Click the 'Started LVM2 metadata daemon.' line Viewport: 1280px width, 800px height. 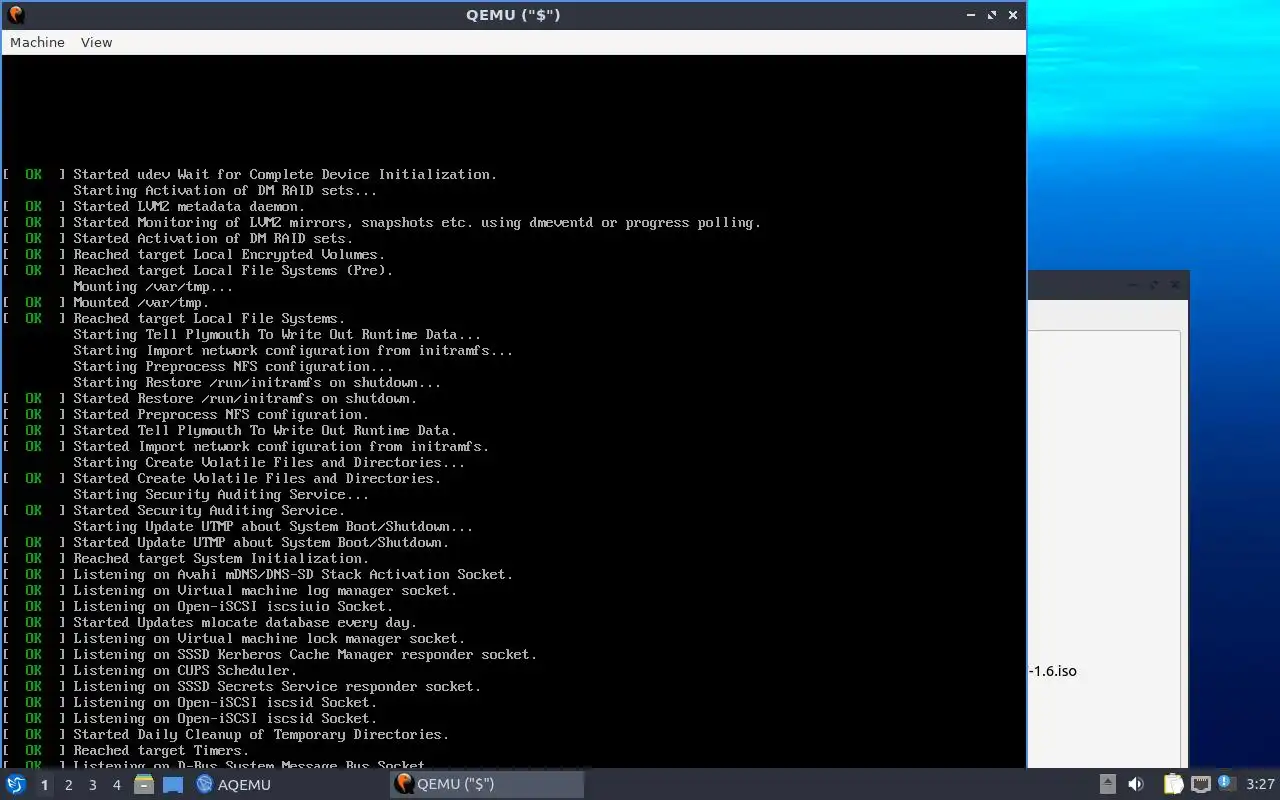pyautogui.click(x=189, y=206)
